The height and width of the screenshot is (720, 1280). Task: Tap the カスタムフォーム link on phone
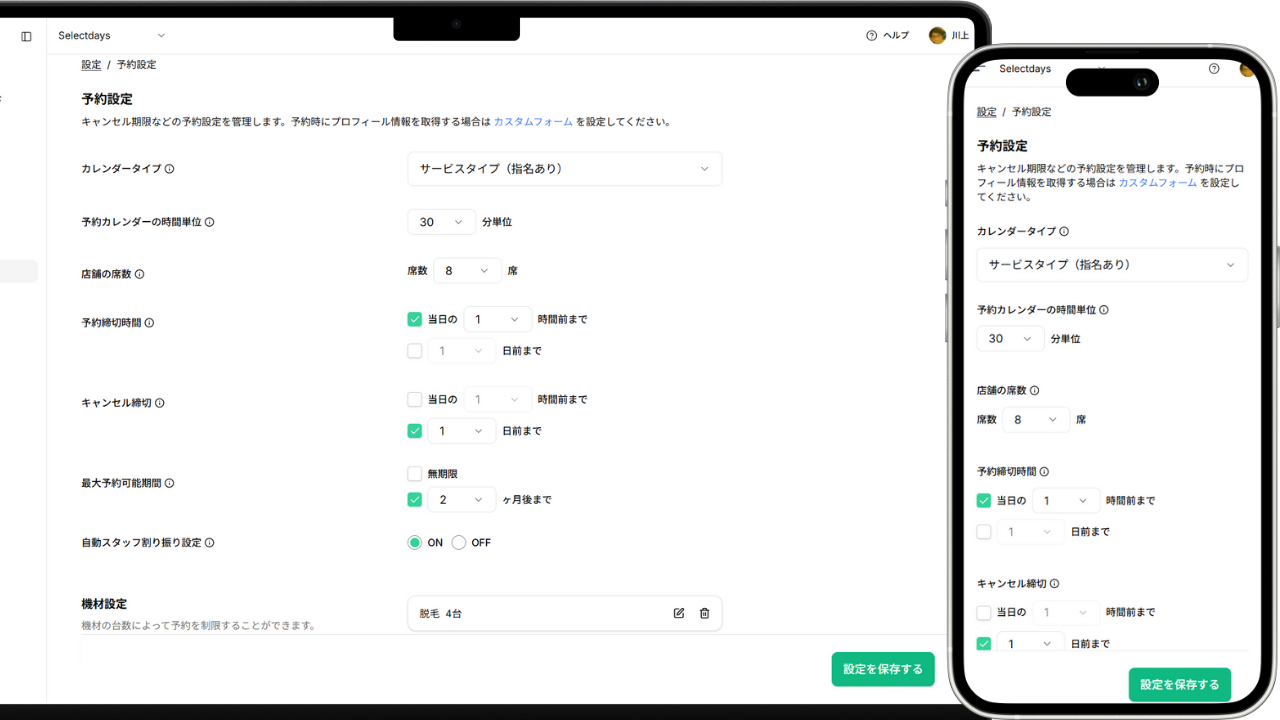tap(1157, 183)
